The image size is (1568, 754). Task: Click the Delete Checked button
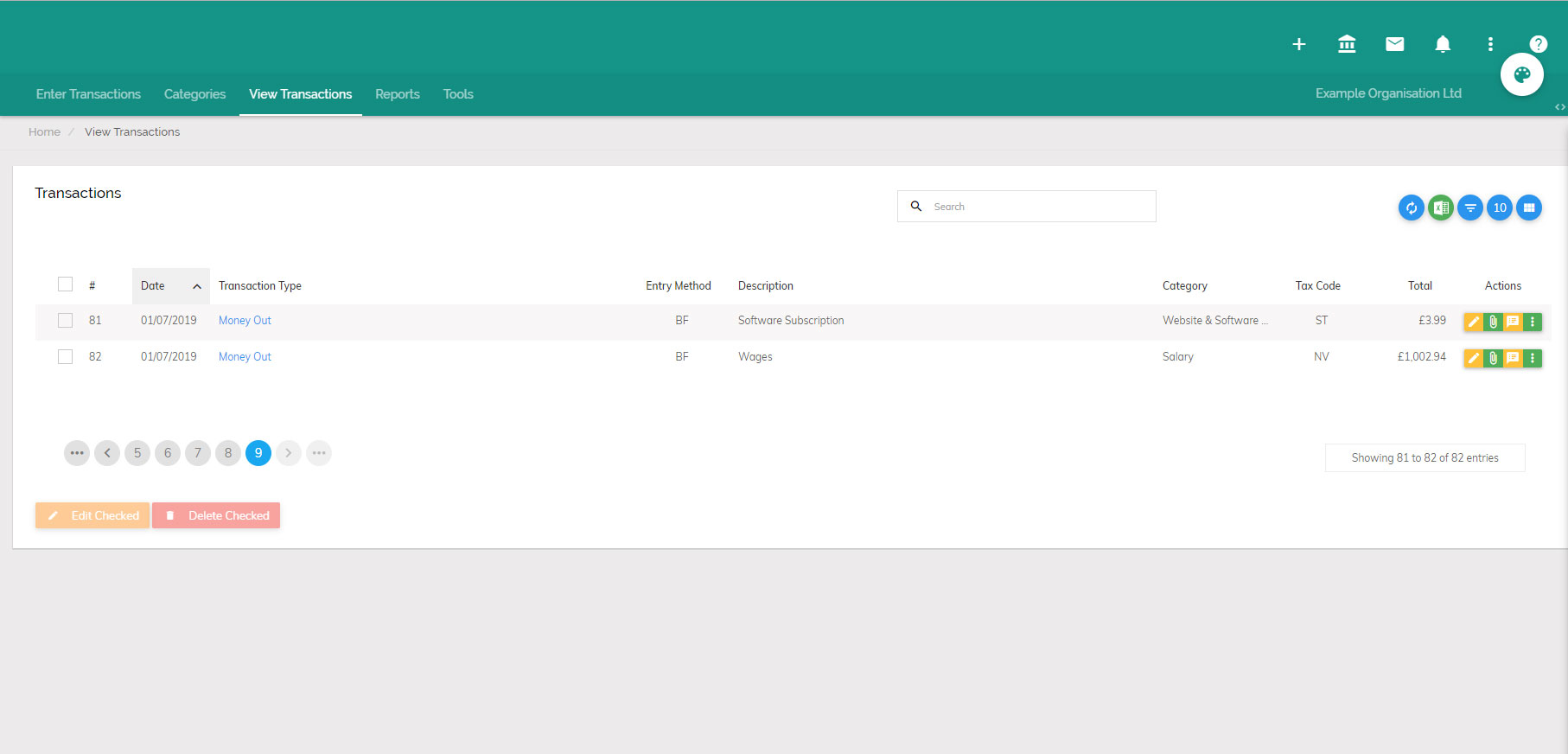tap(216, 515)
